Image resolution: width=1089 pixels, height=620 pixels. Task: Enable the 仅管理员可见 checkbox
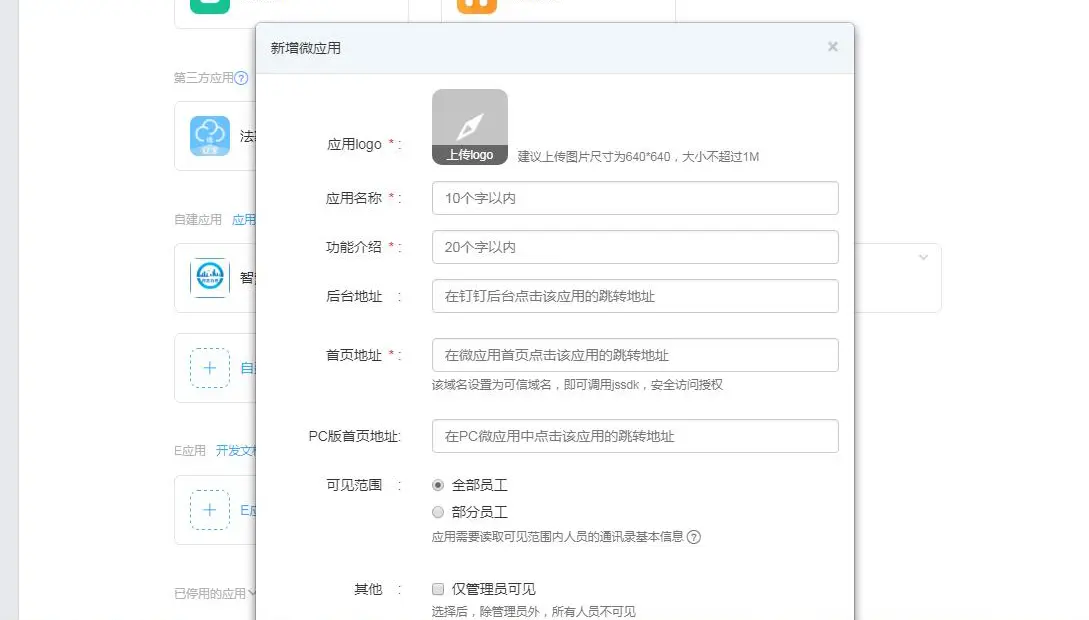click(x=436, y=589)
